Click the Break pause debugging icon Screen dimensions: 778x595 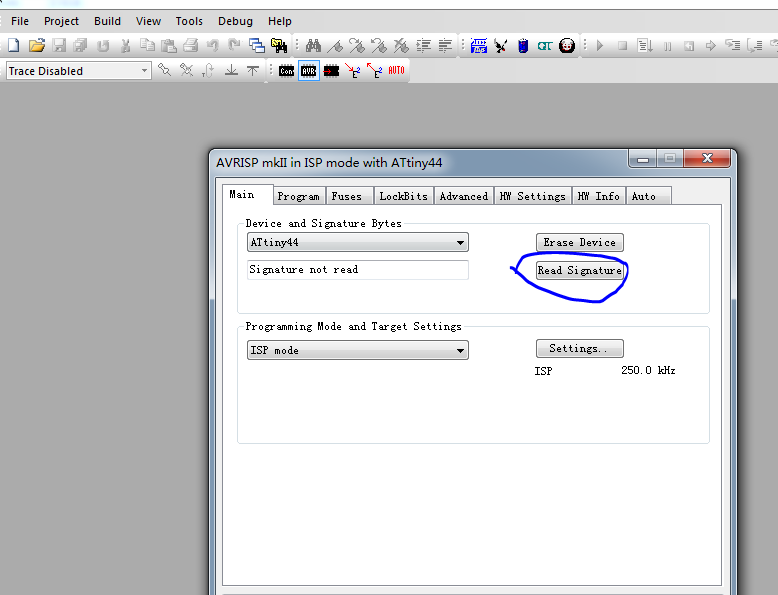coord(667,46)
